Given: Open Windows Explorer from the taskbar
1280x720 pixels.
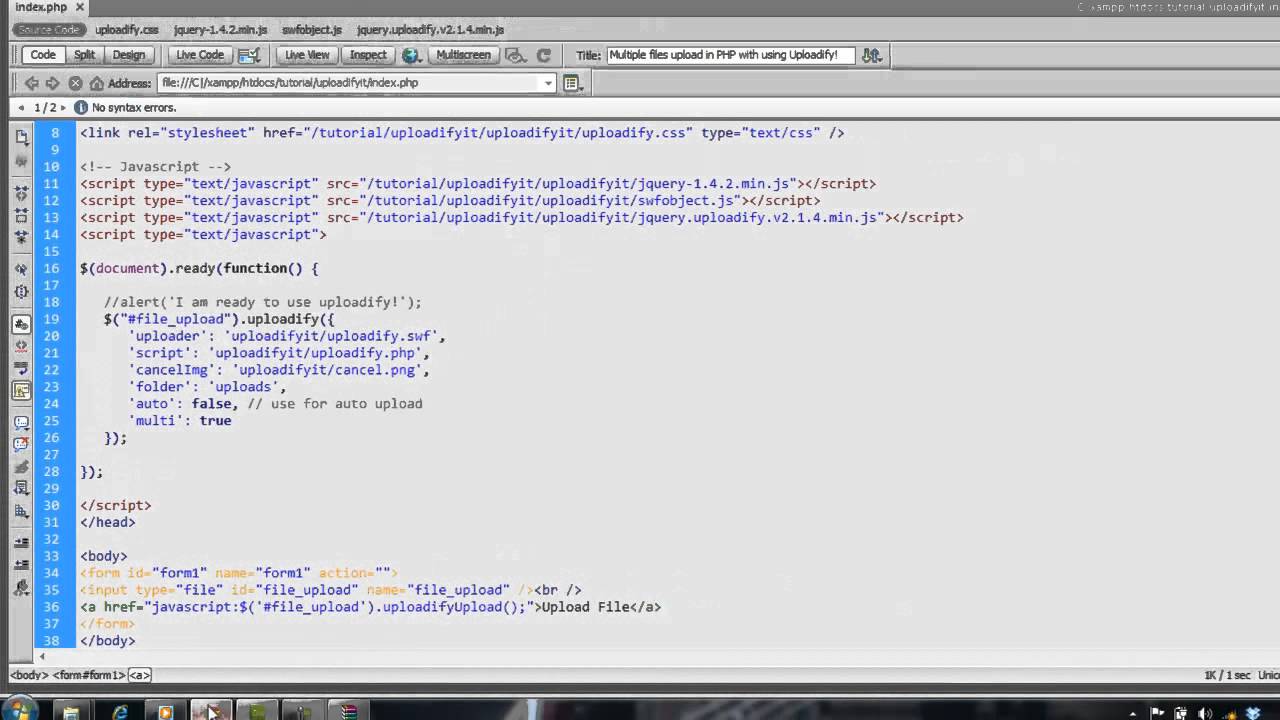Looking at the screenshot, I should click(71, 712).
